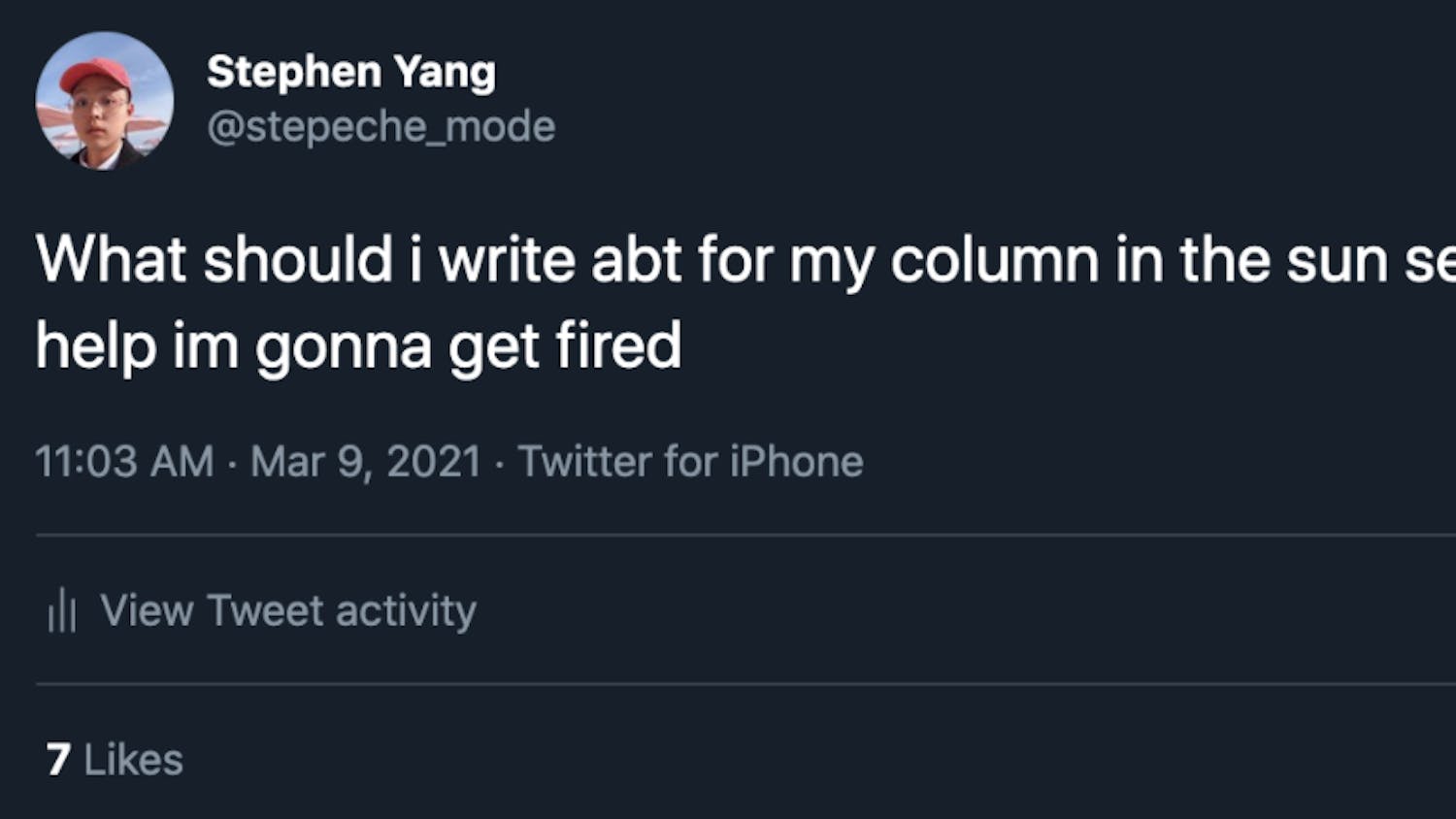The height and width of the screenshot is (819, 1456).
Task: Click the bold number 7 above Likes
Action: coord(58,760)
